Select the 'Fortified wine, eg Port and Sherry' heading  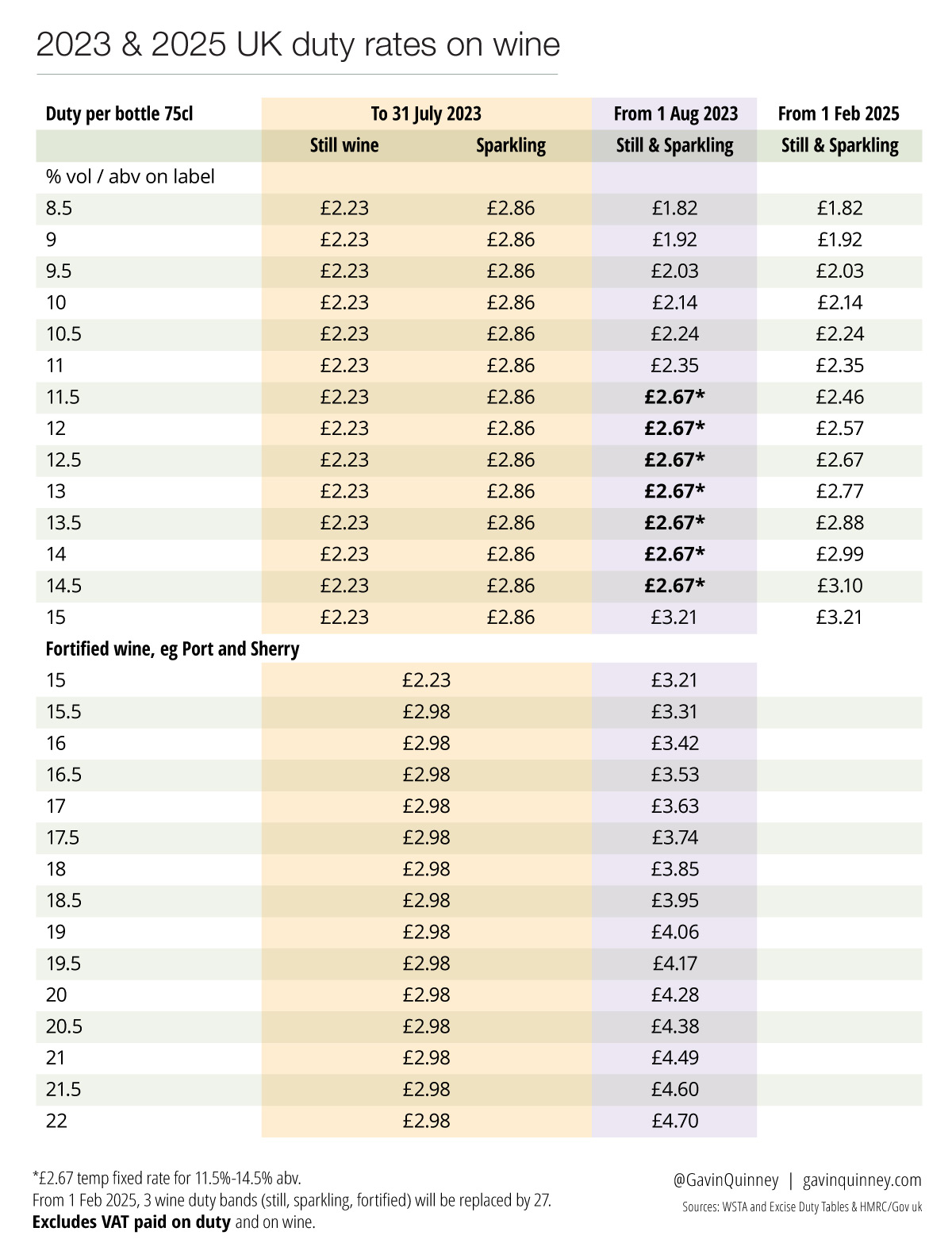[x=172, y=648]
